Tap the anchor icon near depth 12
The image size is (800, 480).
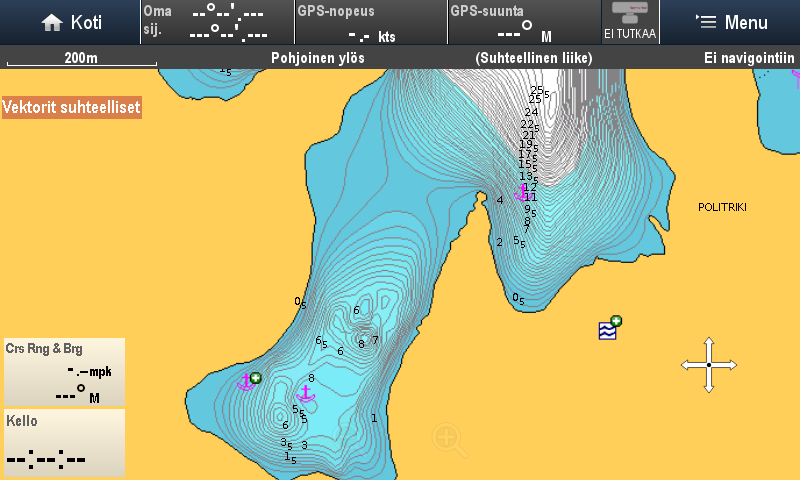[x=521, y=193]
